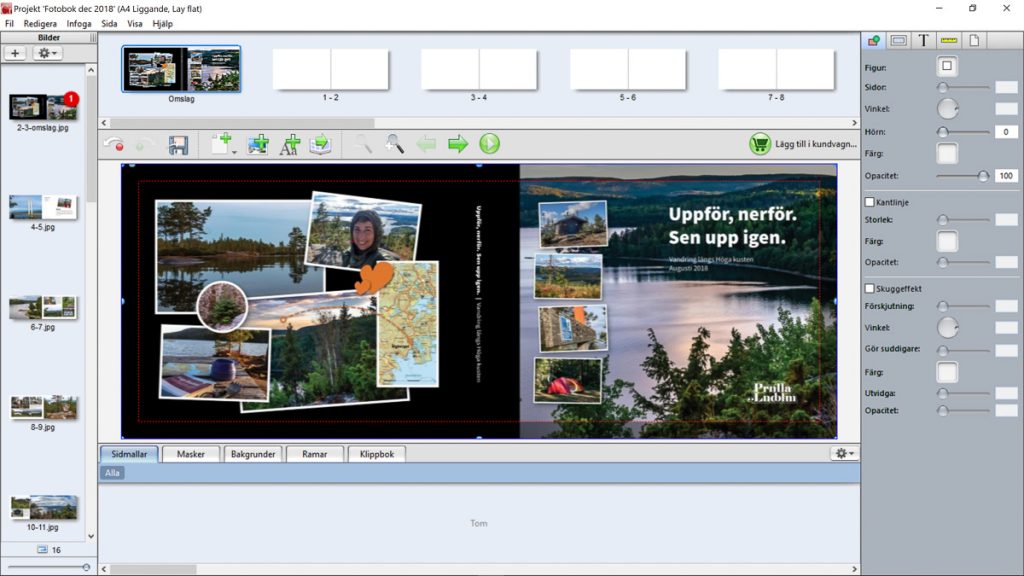Open the Hjälp menu

(x=162, y=24)
